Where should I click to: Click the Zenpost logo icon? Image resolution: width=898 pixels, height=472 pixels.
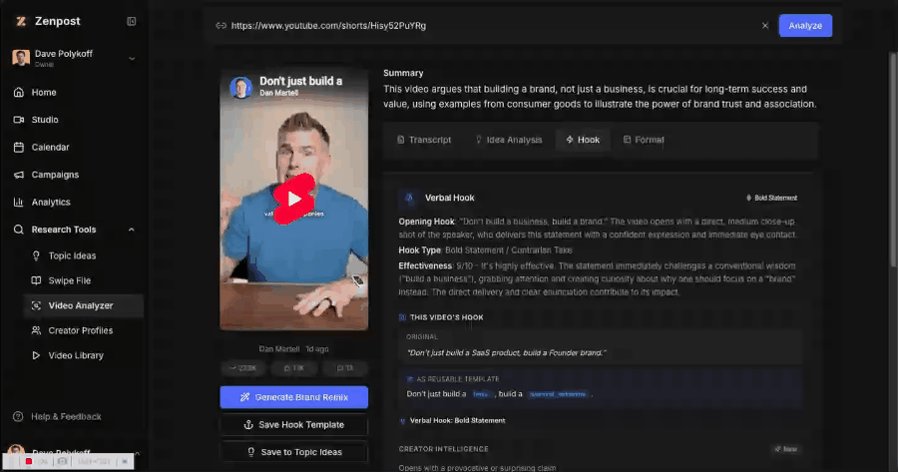pyautogui.click(x=21, y=21)
